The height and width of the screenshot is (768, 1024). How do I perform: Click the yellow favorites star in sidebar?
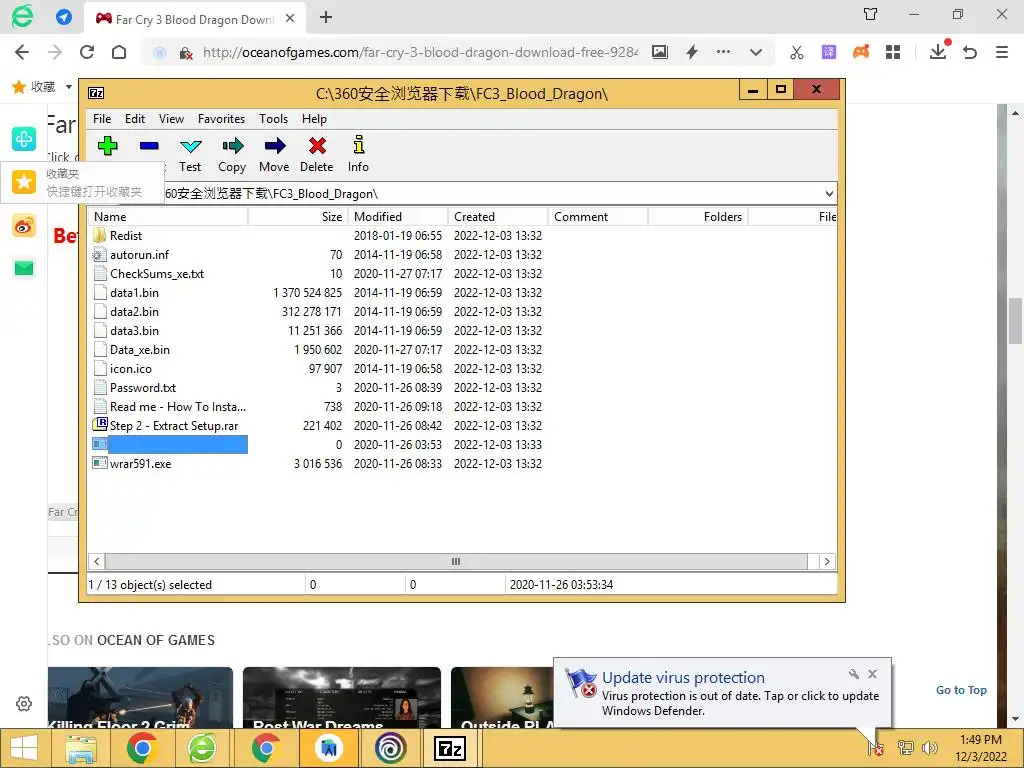point(24,182)
